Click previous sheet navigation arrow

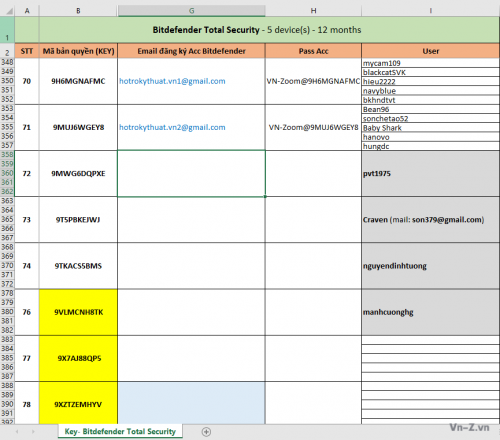[17, 432]
